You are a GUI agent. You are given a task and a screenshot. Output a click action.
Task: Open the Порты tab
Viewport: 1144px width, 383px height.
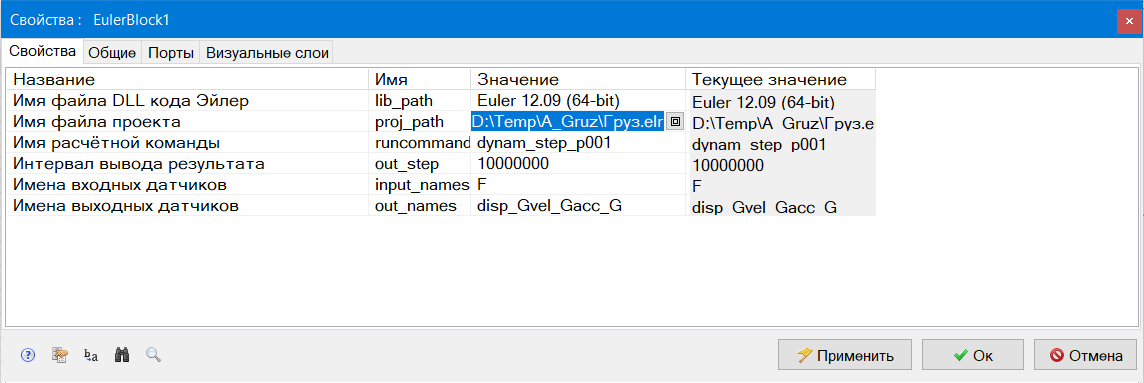pos(171,53)
